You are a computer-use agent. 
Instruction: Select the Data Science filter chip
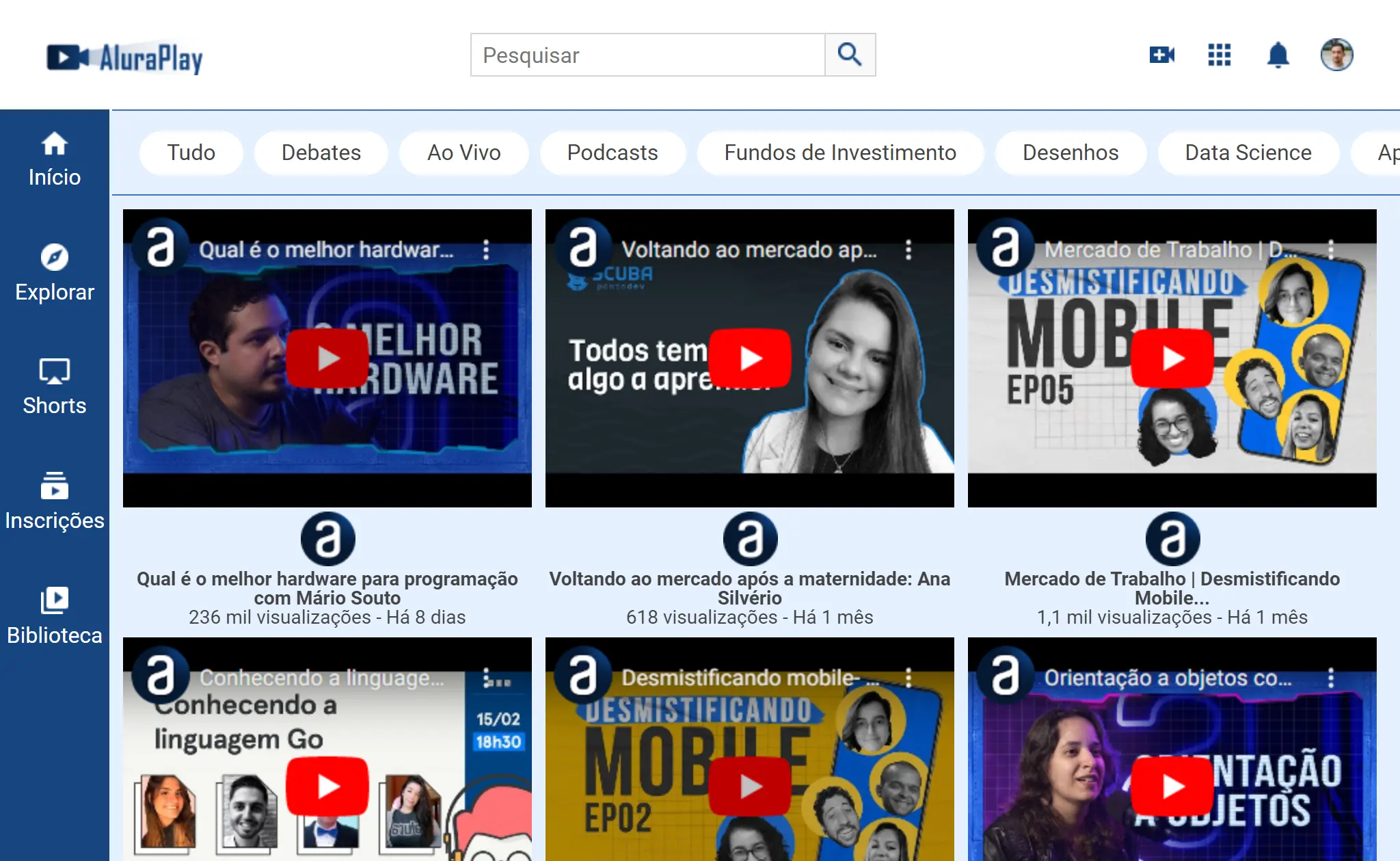1248,153
